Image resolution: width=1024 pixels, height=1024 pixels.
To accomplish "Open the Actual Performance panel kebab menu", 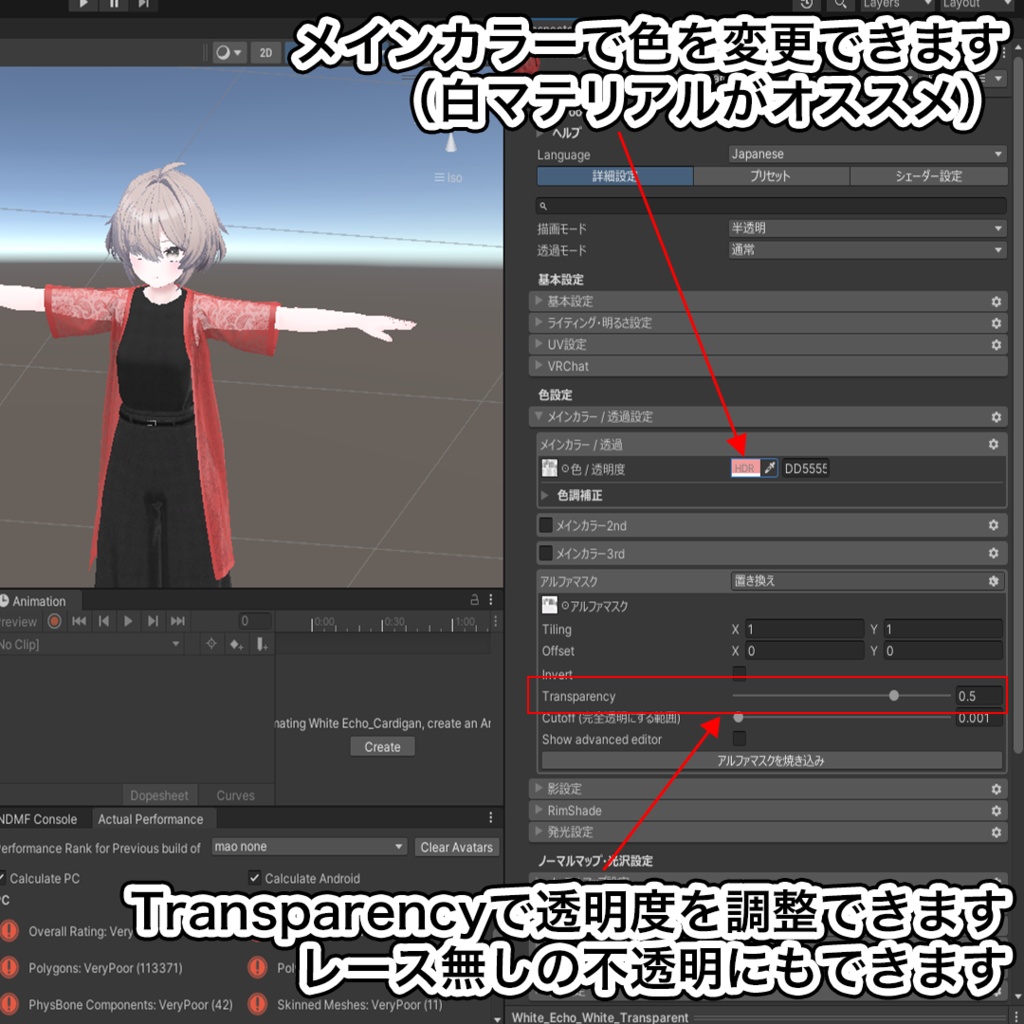I will (491, 818).
